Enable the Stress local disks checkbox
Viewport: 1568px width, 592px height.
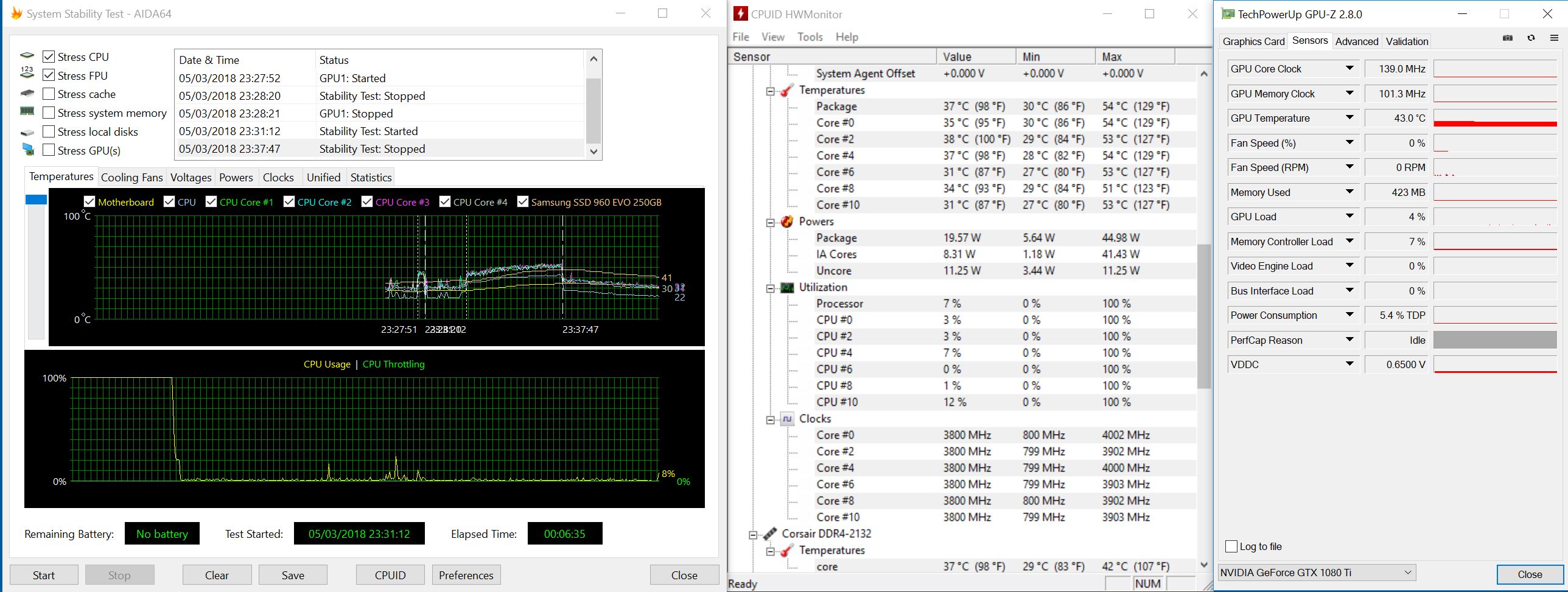[49, 131]
